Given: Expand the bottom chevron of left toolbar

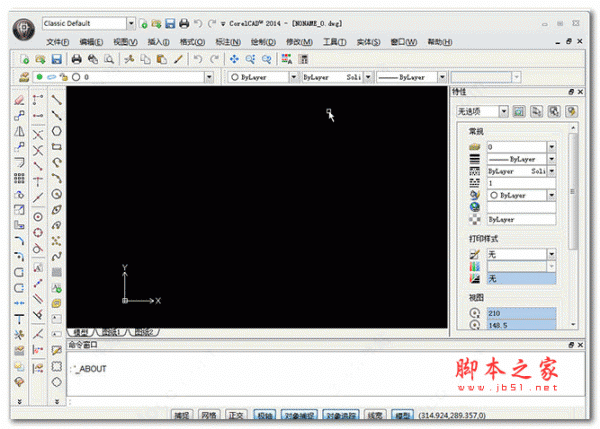Looking at the screenshot, I should coord(20,401).
